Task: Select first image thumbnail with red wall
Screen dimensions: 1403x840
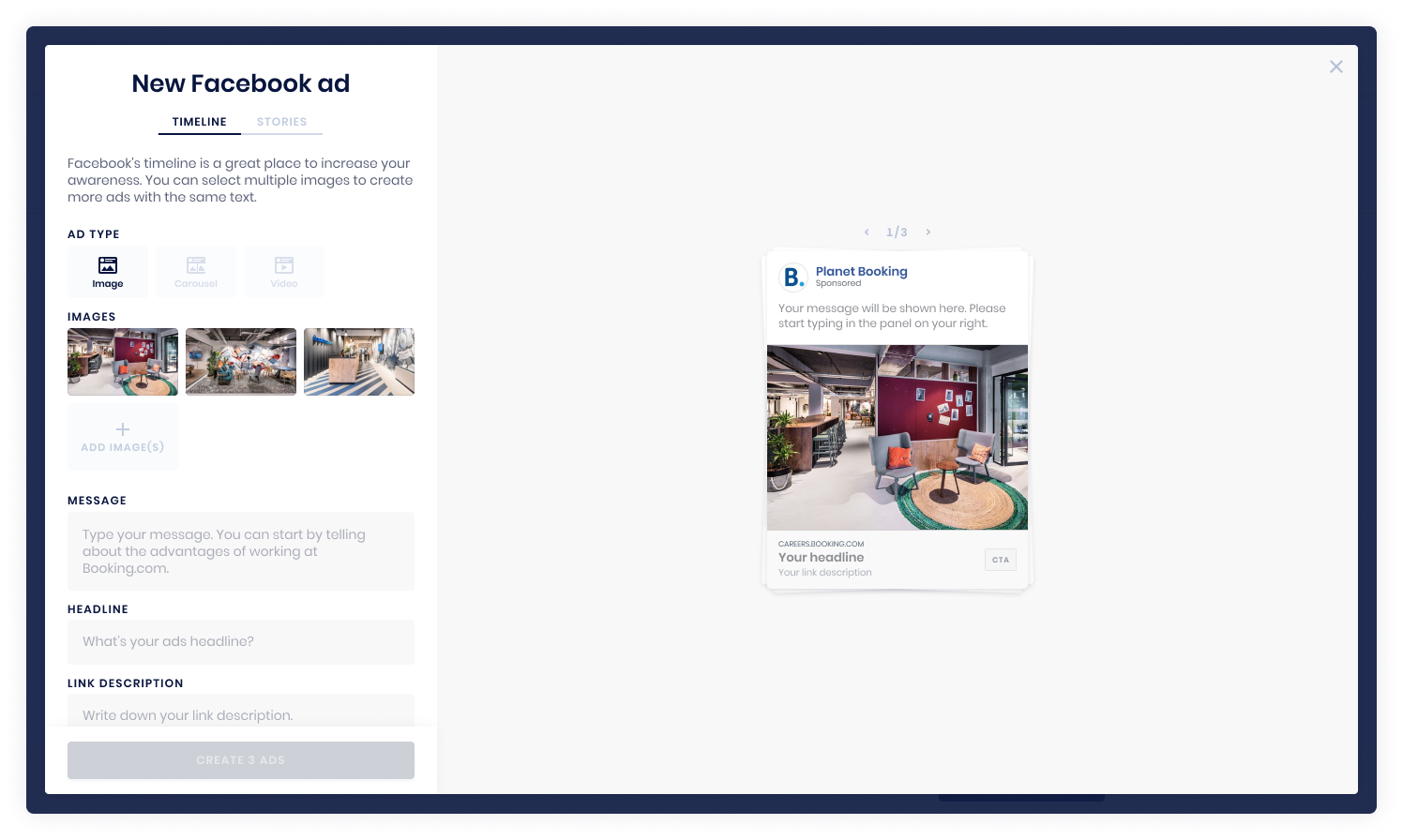Action: [x=123, y=362]
